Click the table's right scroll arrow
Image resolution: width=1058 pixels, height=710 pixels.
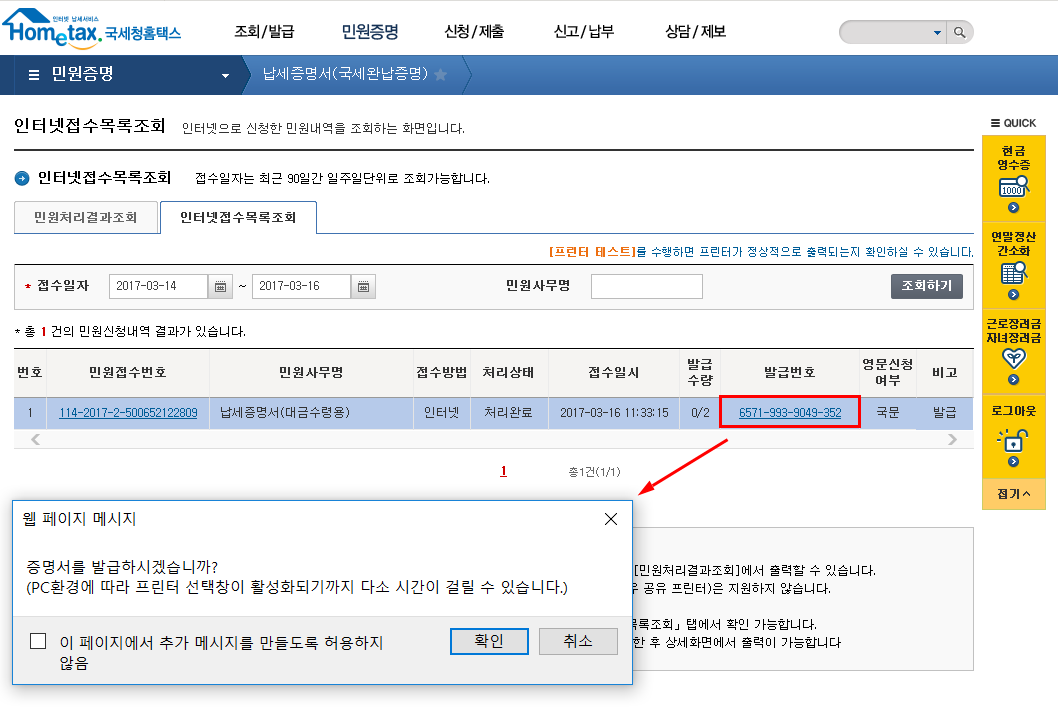coord(951,439)
